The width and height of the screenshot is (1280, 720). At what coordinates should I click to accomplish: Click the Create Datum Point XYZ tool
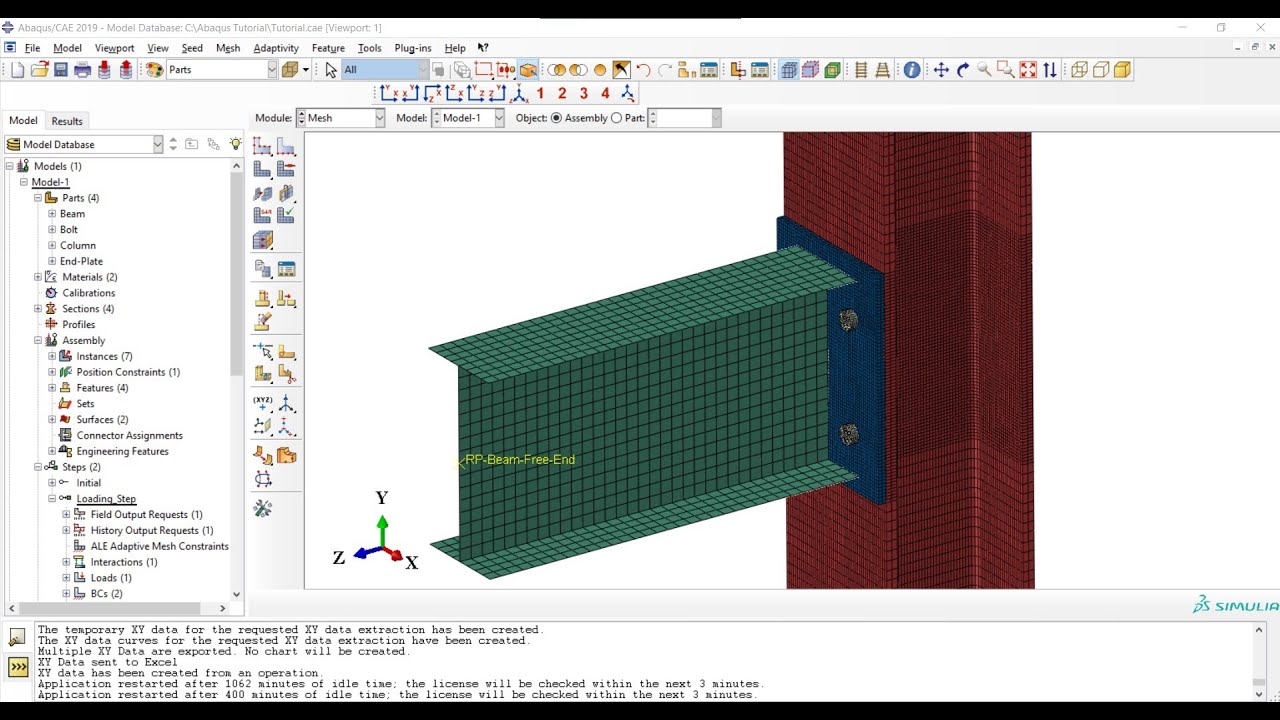(263, 403)
